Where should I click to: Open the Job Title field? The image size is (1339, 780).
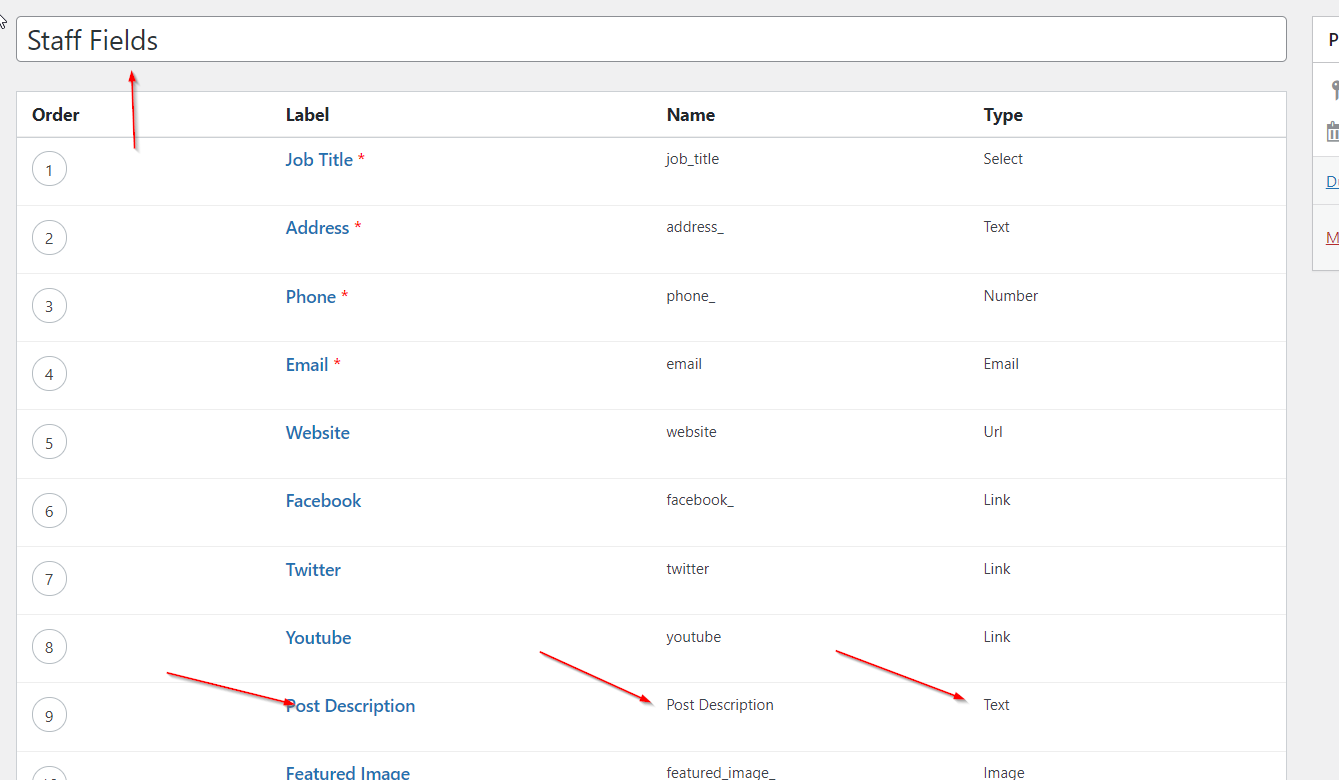point(319,160)
